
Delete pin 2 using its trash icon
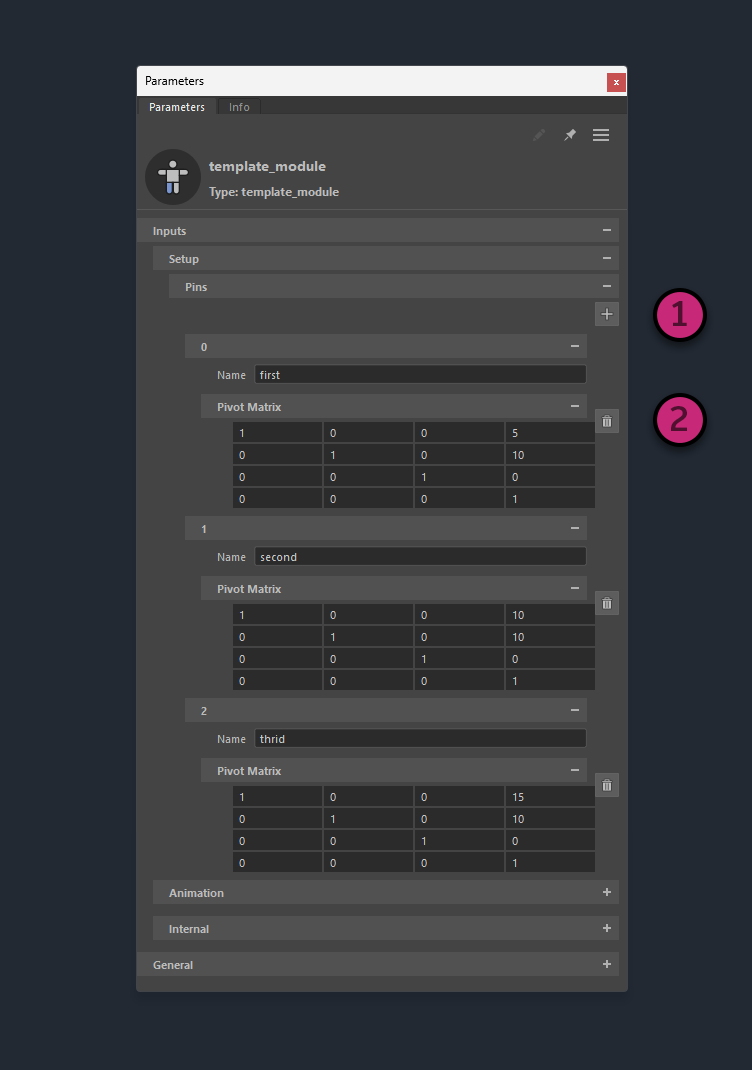pos(607,785)
